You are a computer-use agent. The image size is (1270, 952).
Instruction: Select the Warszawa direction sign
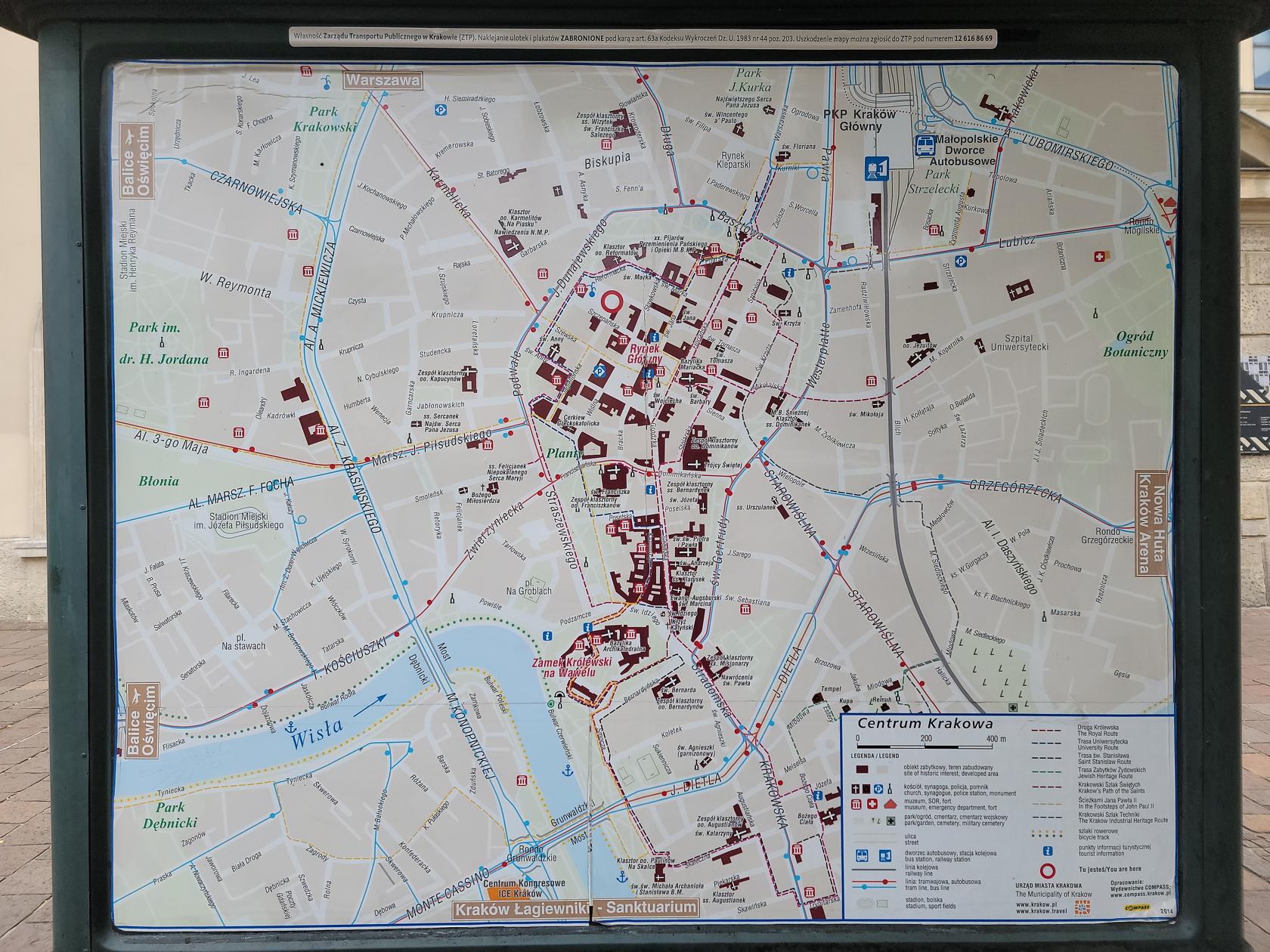click(382, 80)
